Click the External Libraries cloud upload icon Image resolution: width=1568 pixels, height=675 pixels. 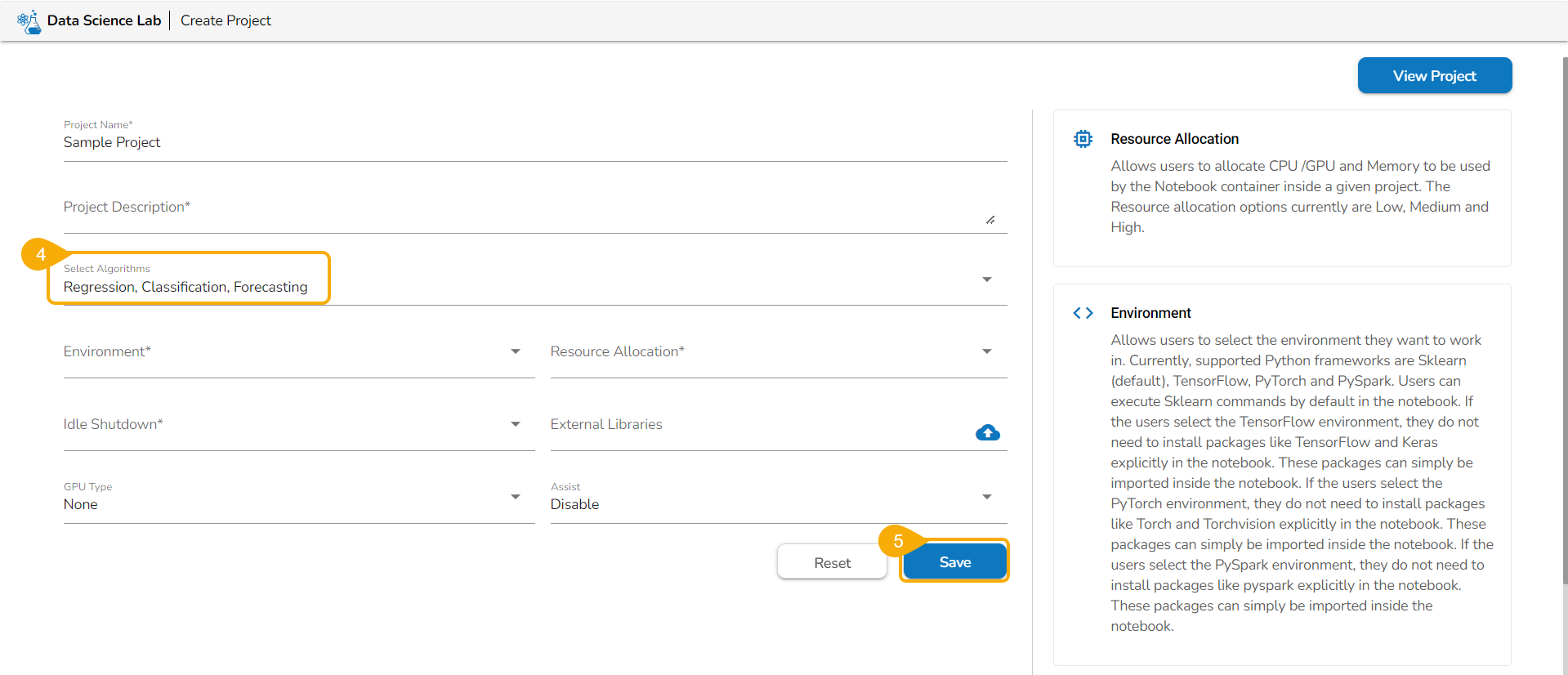coord(987,432)
